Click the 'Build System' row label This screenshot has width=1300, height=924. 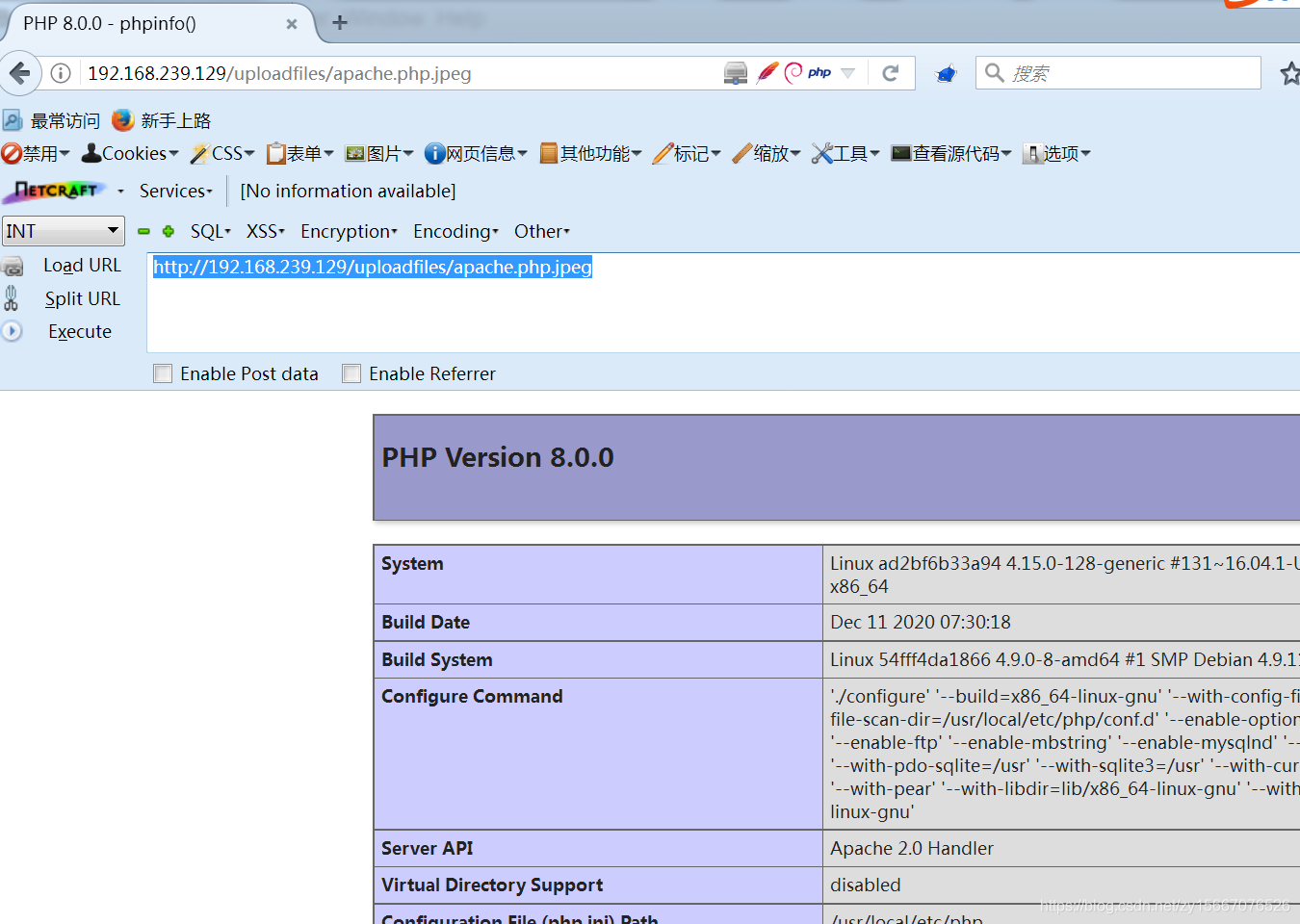point(436,659)
